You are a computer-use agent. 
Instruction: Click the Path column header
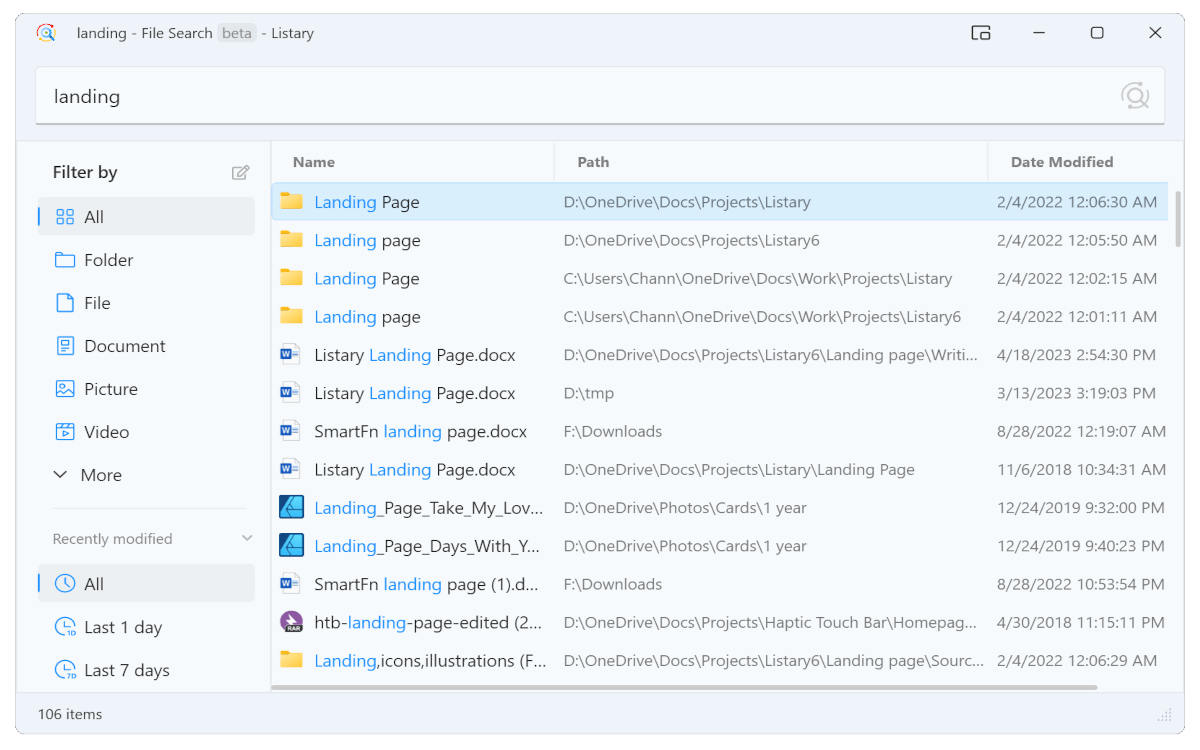(x=593, y=162)
